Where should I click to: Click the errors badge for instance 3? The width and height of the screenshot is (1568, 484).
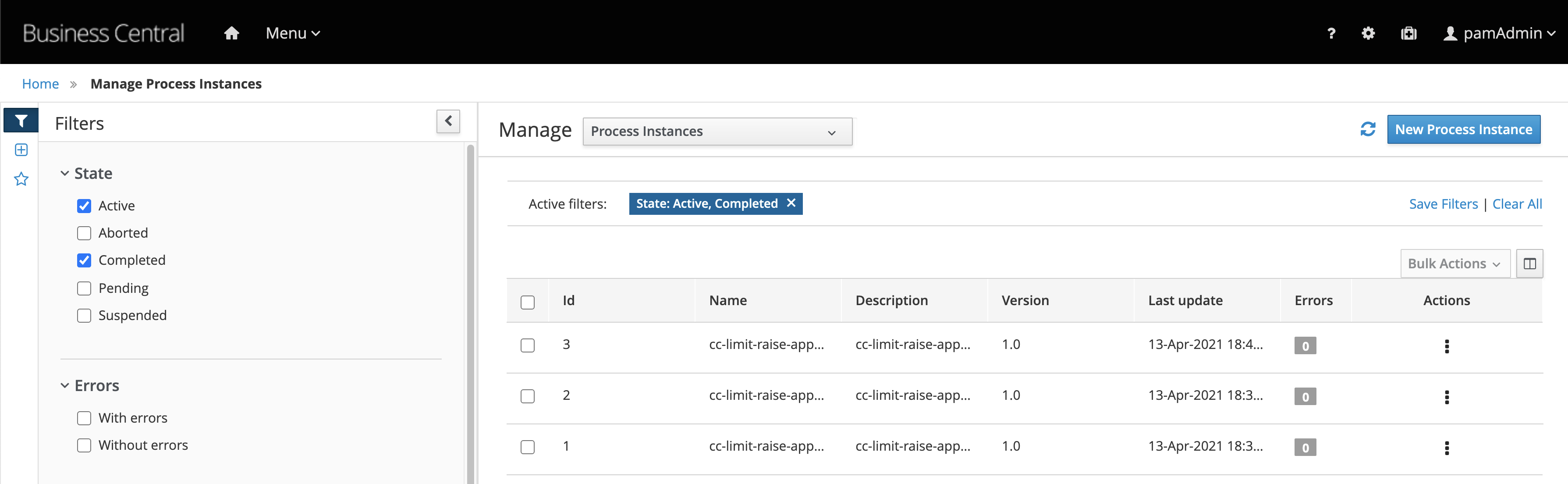(x=1305, y=346)
